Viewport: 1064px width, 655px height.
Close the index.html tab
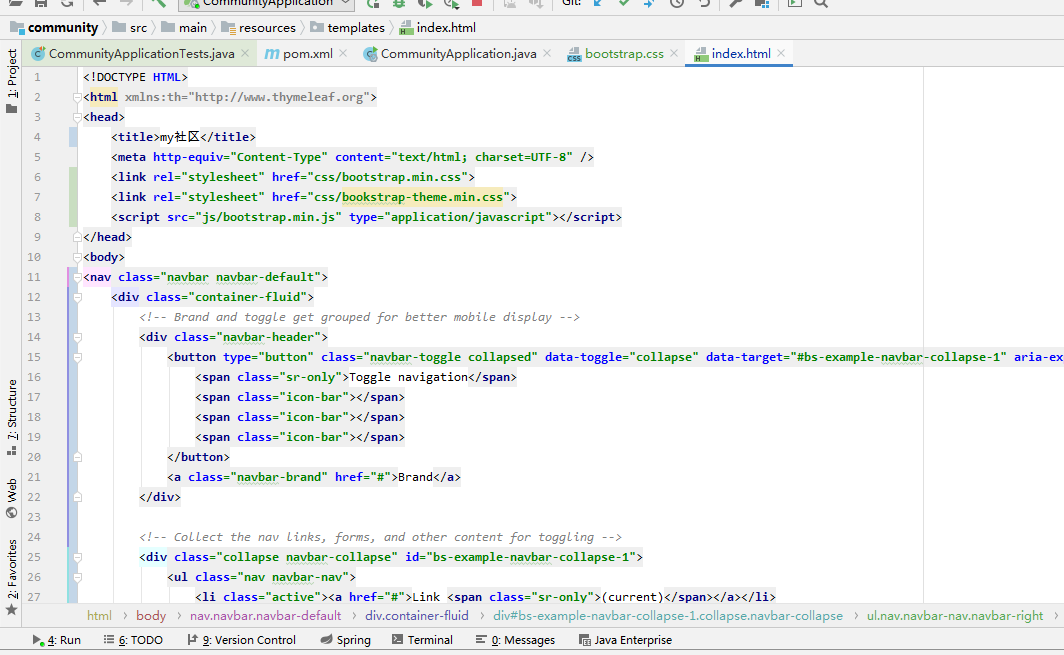tap(781, 53)
